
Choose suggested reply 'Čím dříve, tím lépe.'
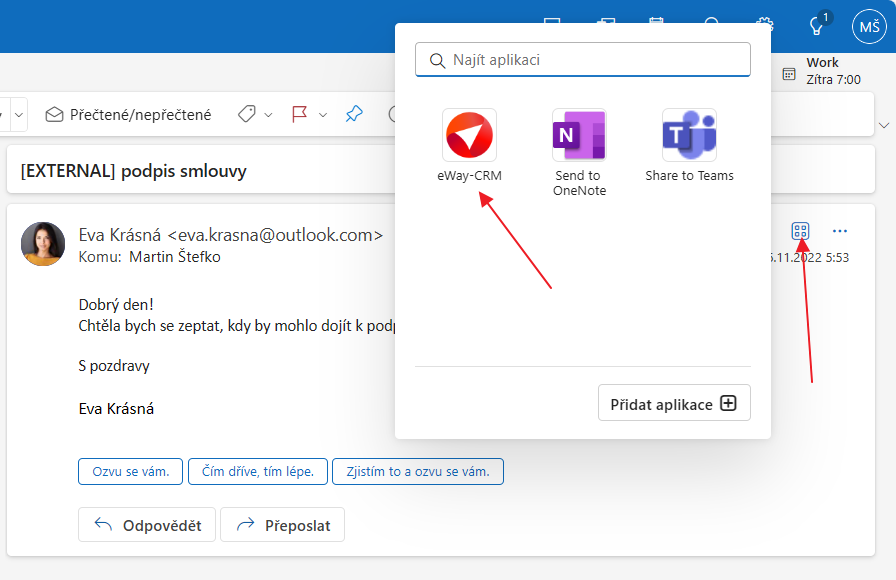coord(258,471)
